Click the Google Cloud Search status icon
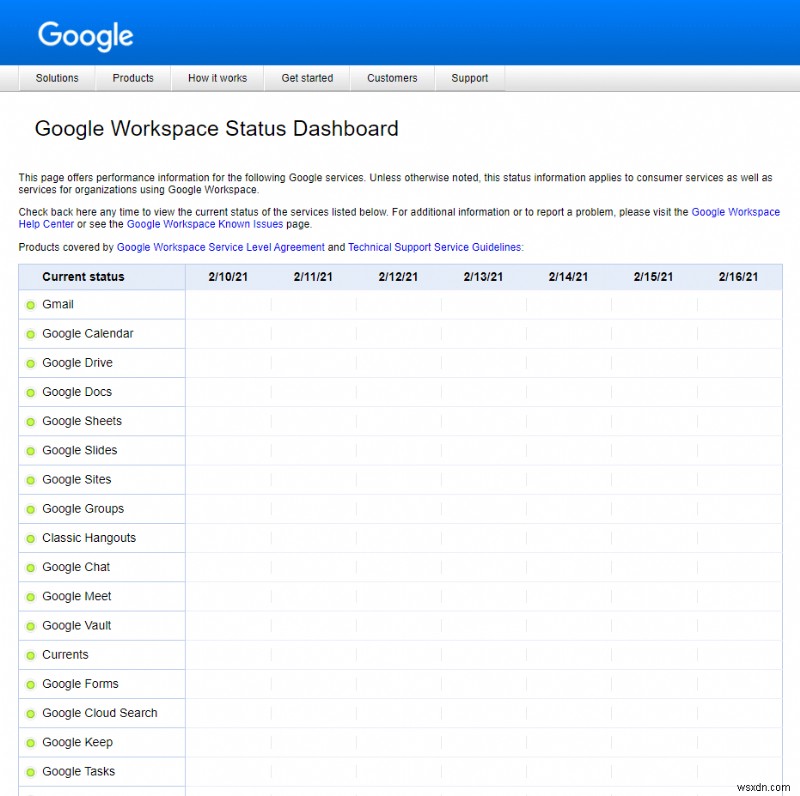Viewport: 800px width, 796px height. [31, 713]
